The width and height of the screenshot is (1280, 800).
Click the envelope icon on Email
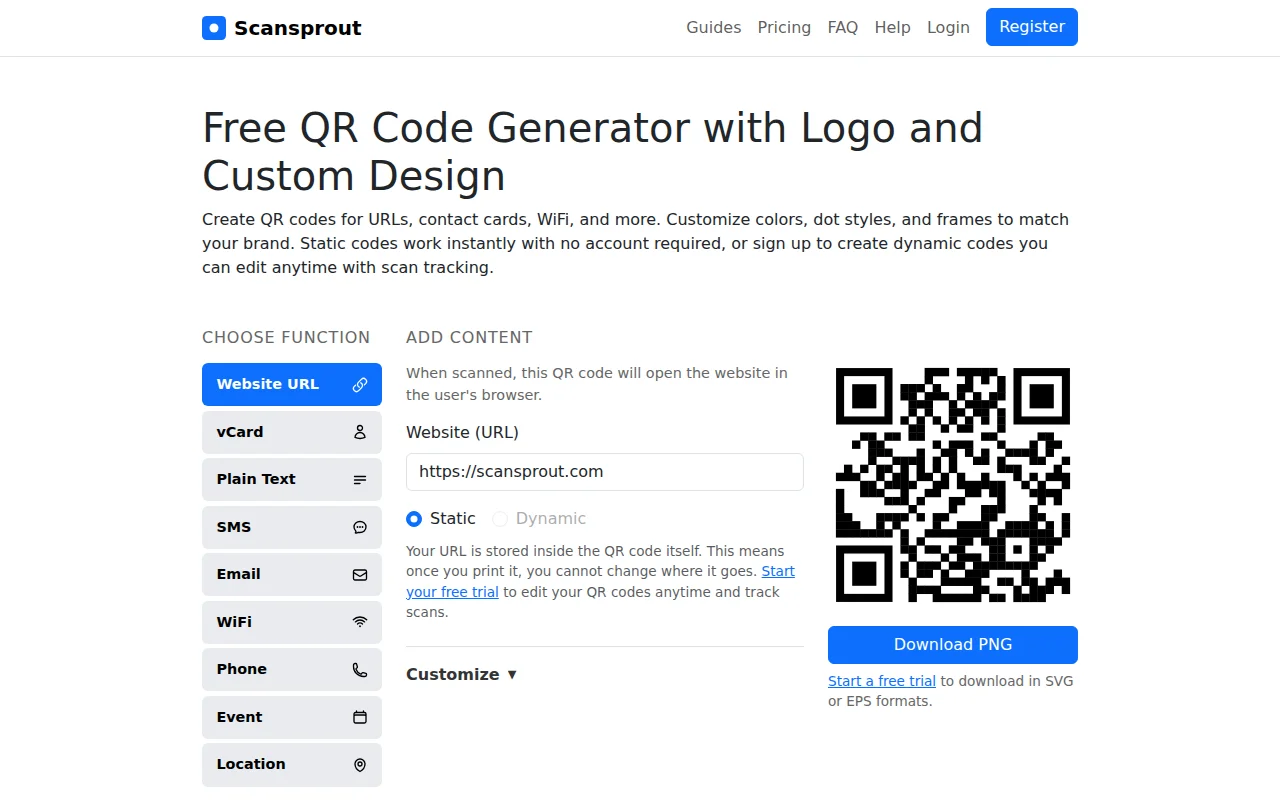[x=360, y=575]
